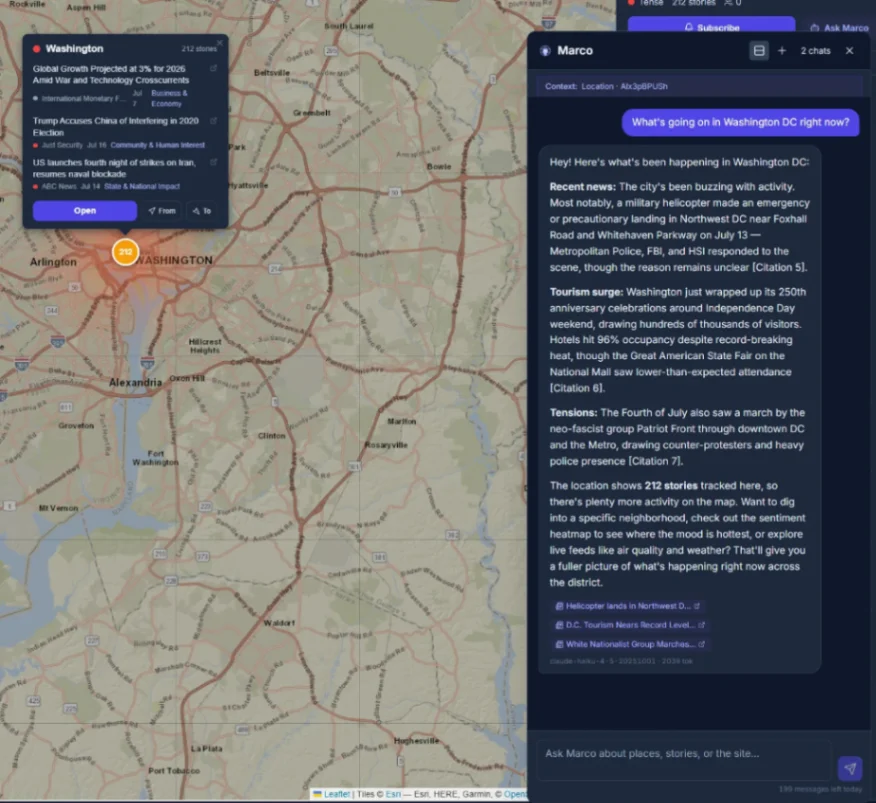This screenshot has width=876, height=803.
Task: Open citation chip D.C. Tourism Nears Record Level
Action: click(630, 625)
